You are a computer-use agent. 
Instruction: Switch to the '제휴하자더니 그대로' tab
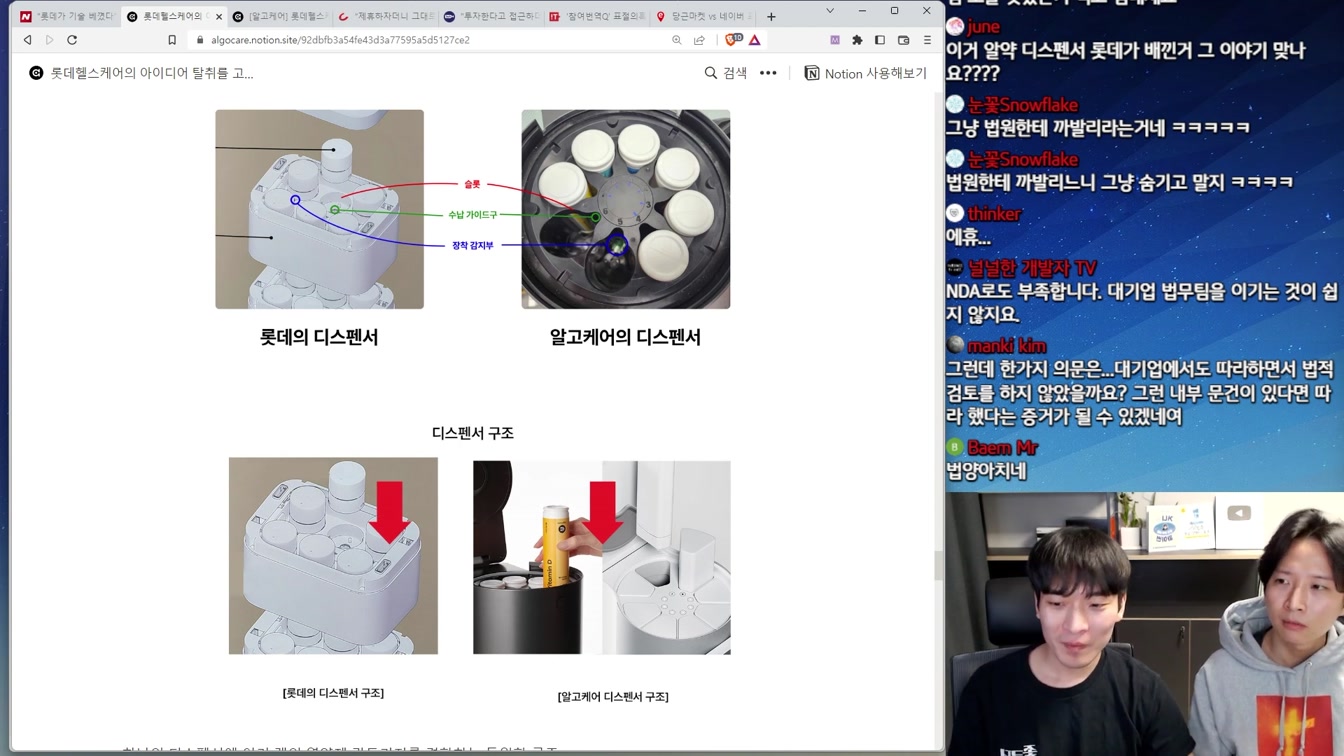(x=385, y=16)
